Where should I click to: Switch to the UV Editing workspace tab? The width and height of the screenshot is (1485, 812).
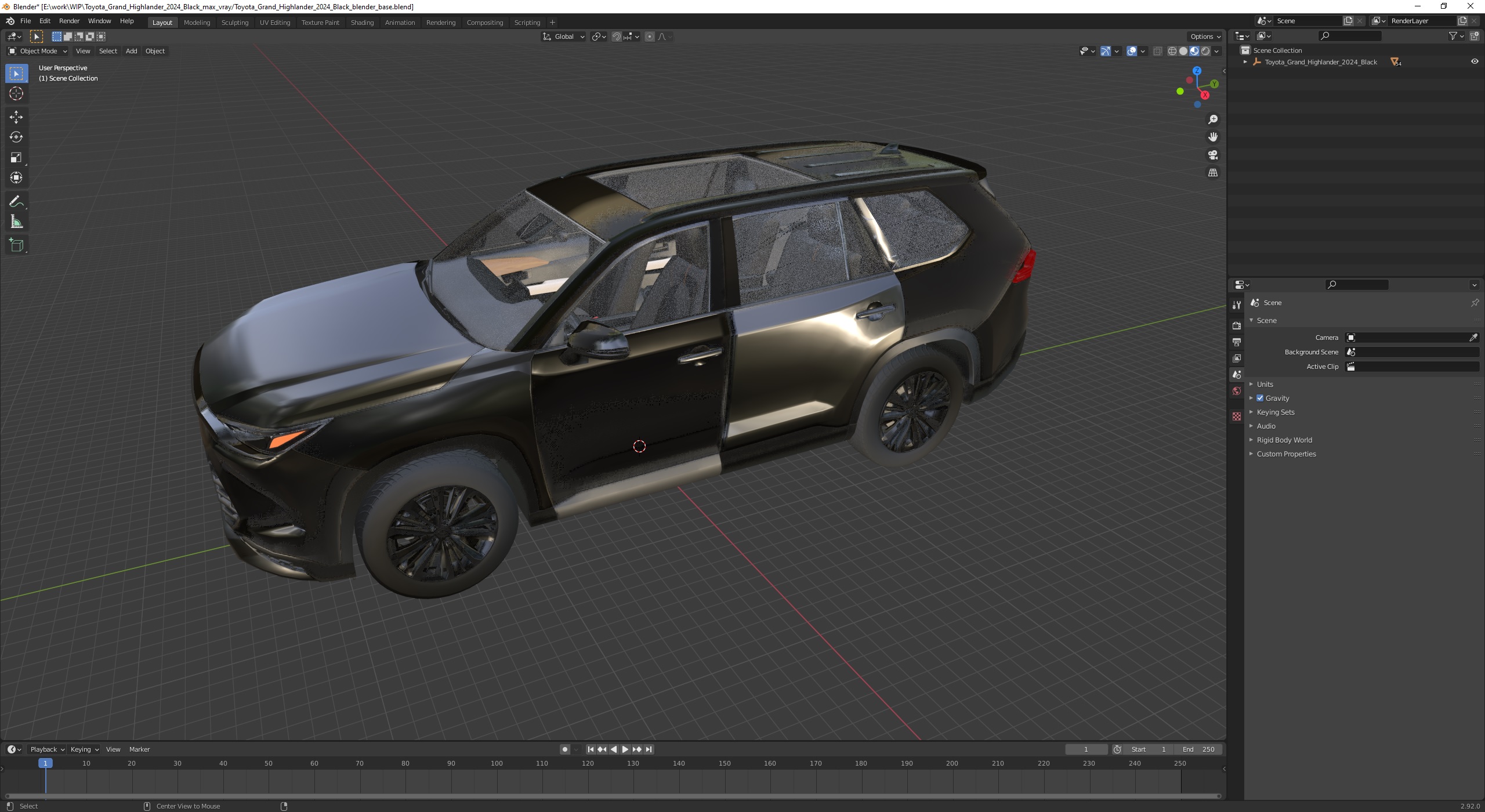[275, 22]
